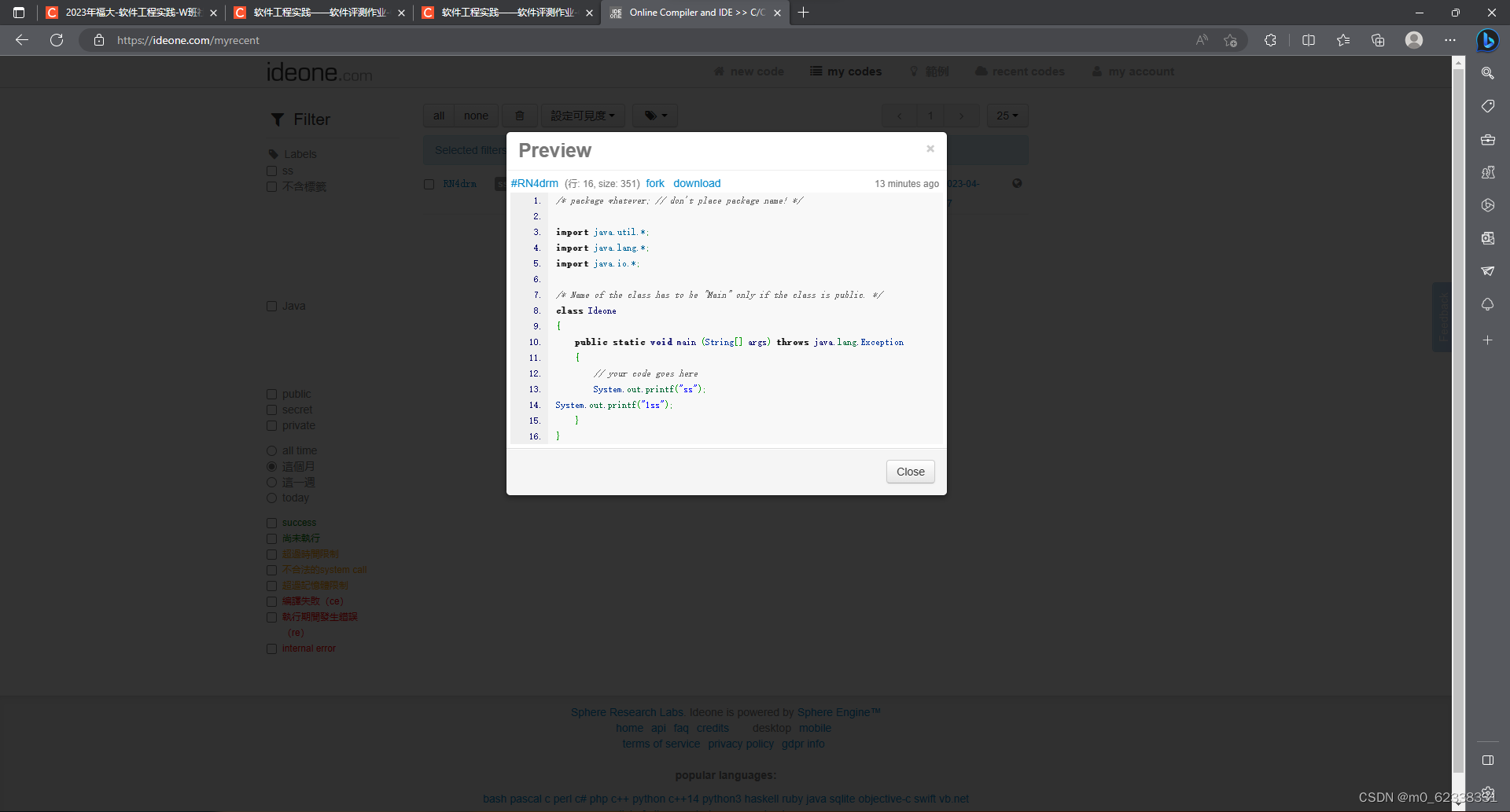Open sidebar tools briefcase icon

click(x=1487, y=139)
